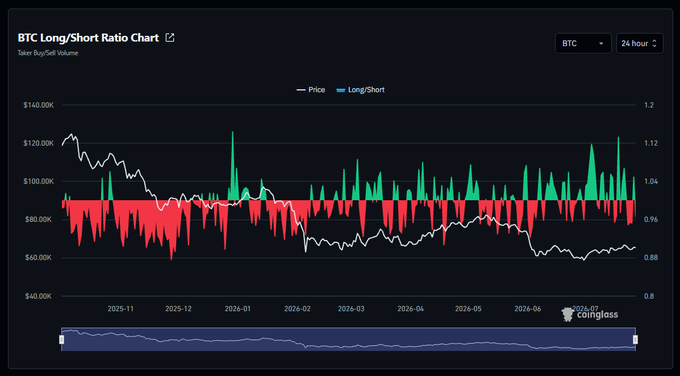Click the 2026-01 date label
This screenshot has height=376, width=680.
pos(238,309)
